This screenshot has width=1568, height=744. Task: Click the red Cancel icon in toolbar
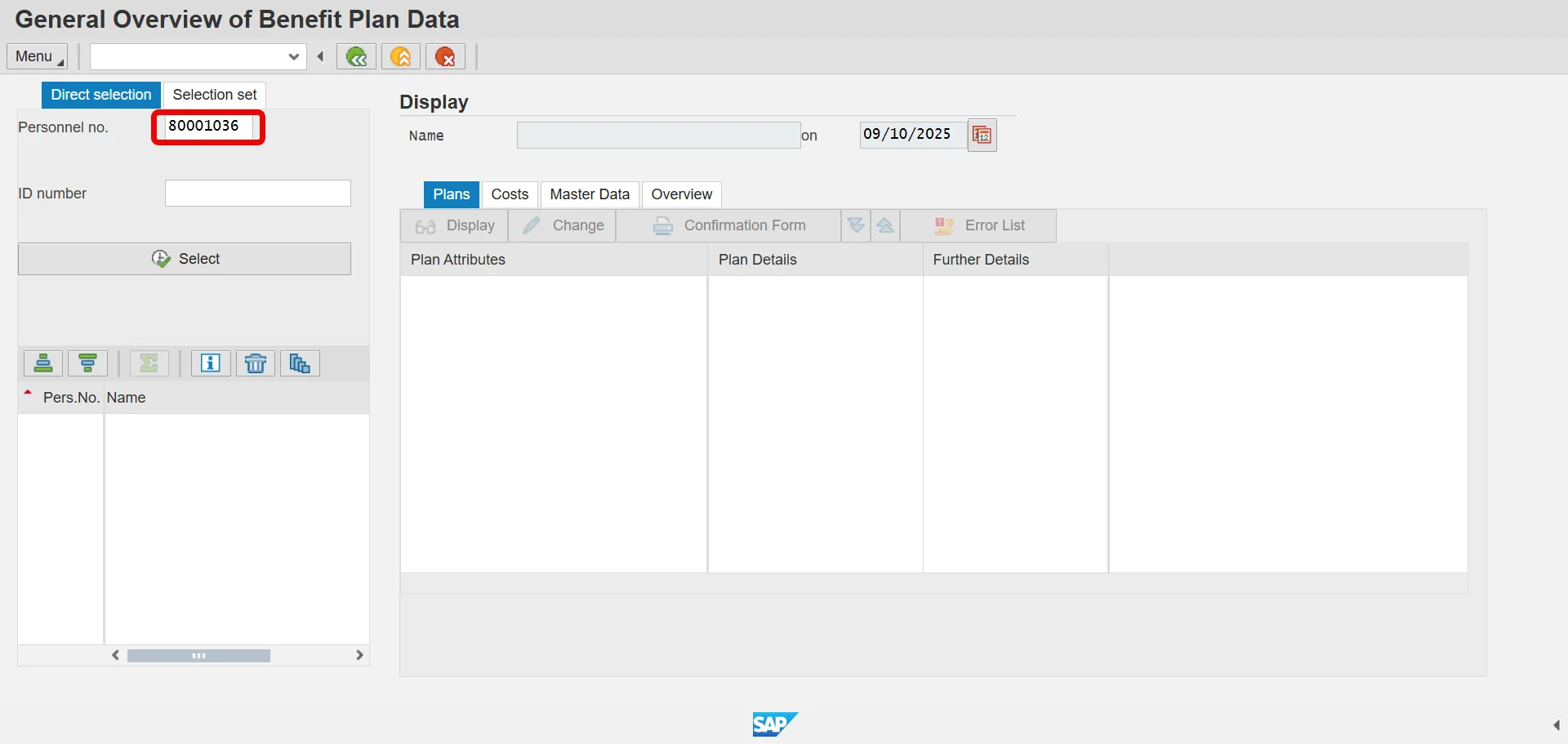click(445, 56)
